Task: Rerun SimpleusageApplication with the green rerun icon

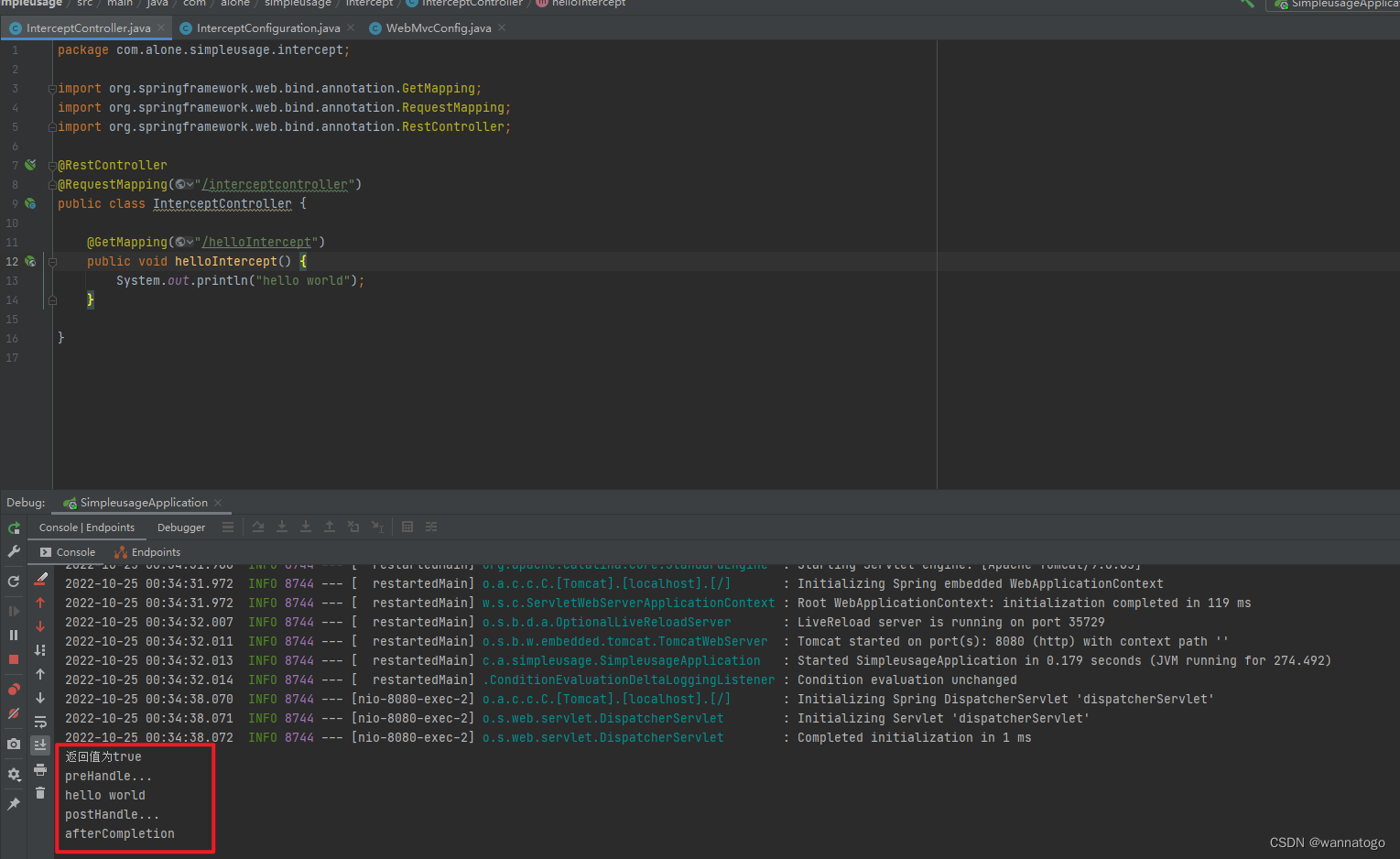Action: pos(14,528)
